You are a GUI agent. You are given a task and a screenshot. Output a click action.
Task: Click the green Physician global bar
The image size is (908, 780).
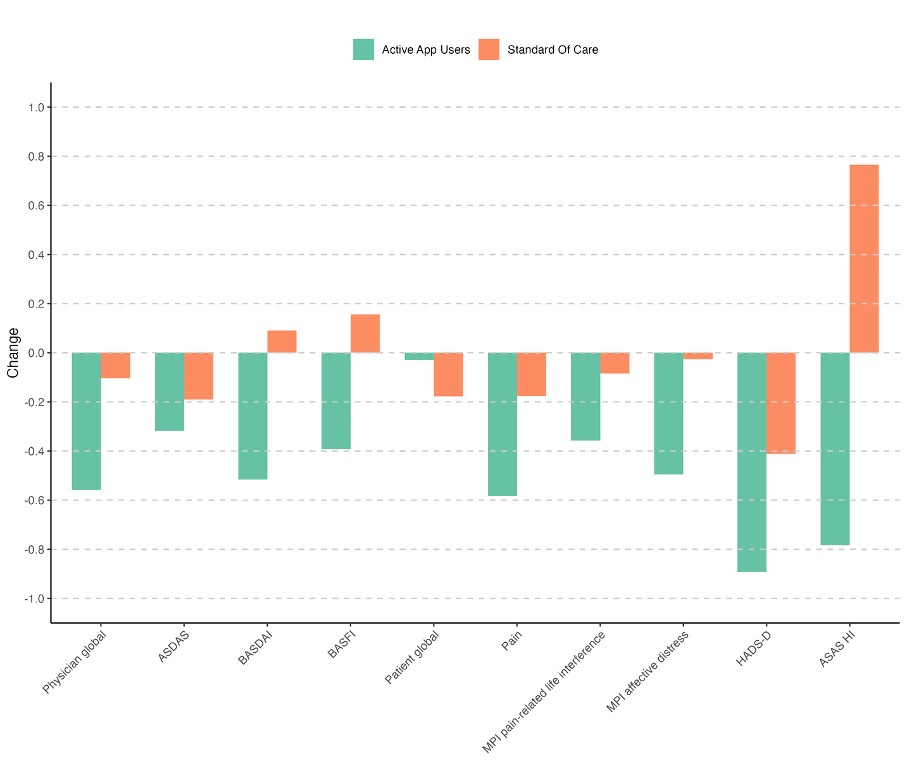tap(86, 421)
